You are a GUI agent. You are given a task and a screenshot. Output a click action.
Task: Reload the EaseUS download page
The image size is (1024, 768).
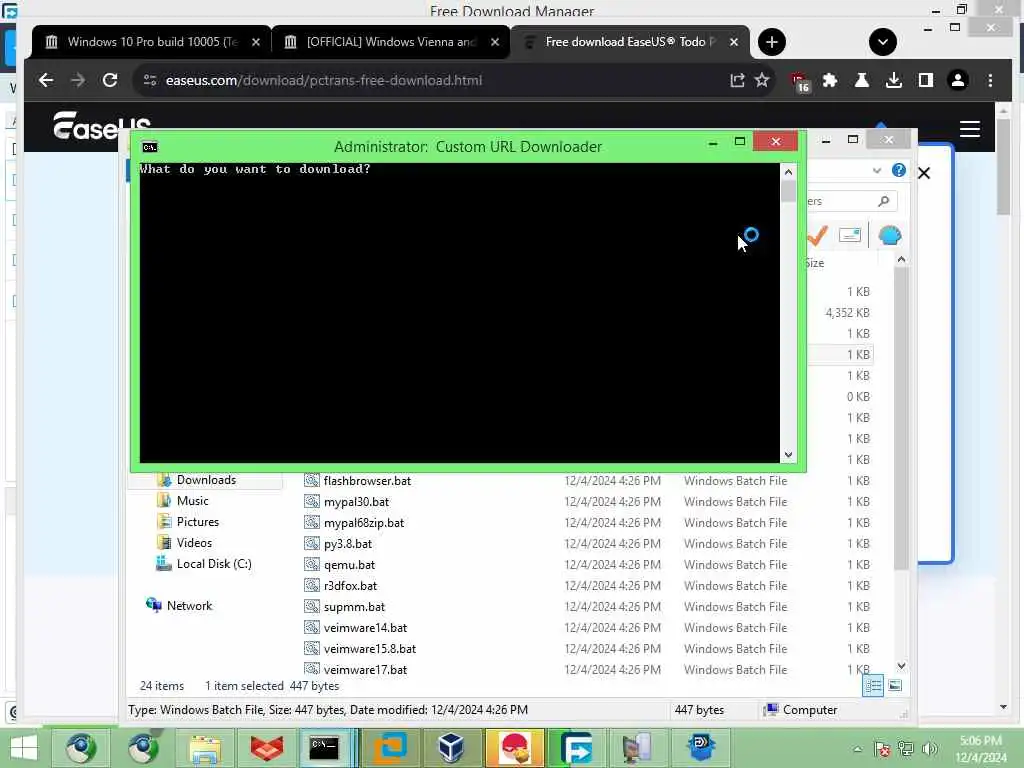[x=110, y=80]
